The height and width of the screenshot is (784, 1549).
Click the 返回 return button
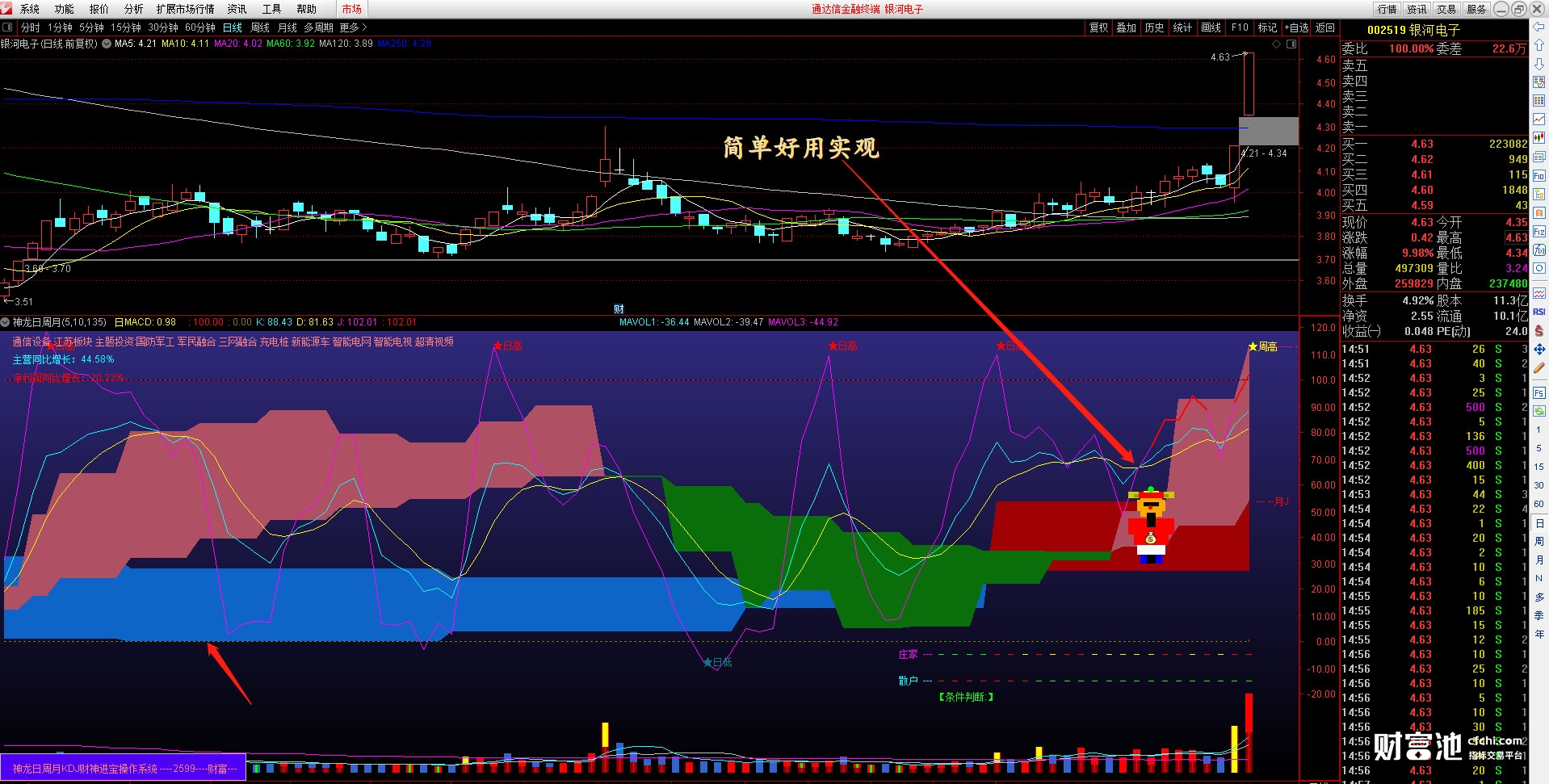pos(1325,27)
